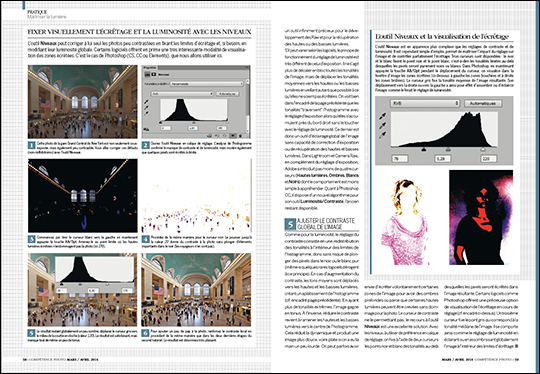Click the gamma field showing 1,26
This screenshot has width=540, height=374.
[443, 159]
